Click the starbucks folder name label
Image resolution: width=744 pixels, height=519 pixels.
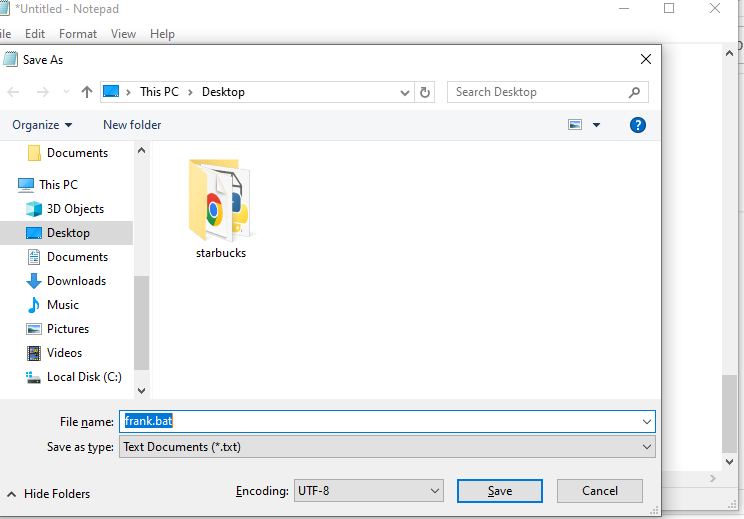221,253
